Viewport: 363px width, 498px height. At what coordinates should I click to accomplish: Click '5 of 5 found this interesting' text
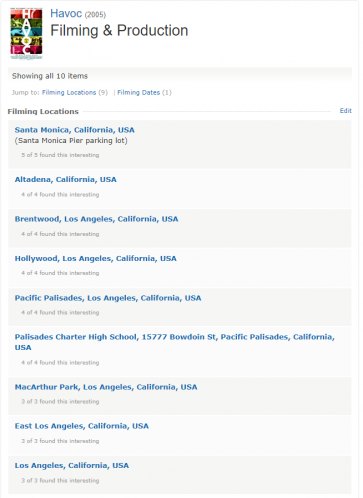60,155
